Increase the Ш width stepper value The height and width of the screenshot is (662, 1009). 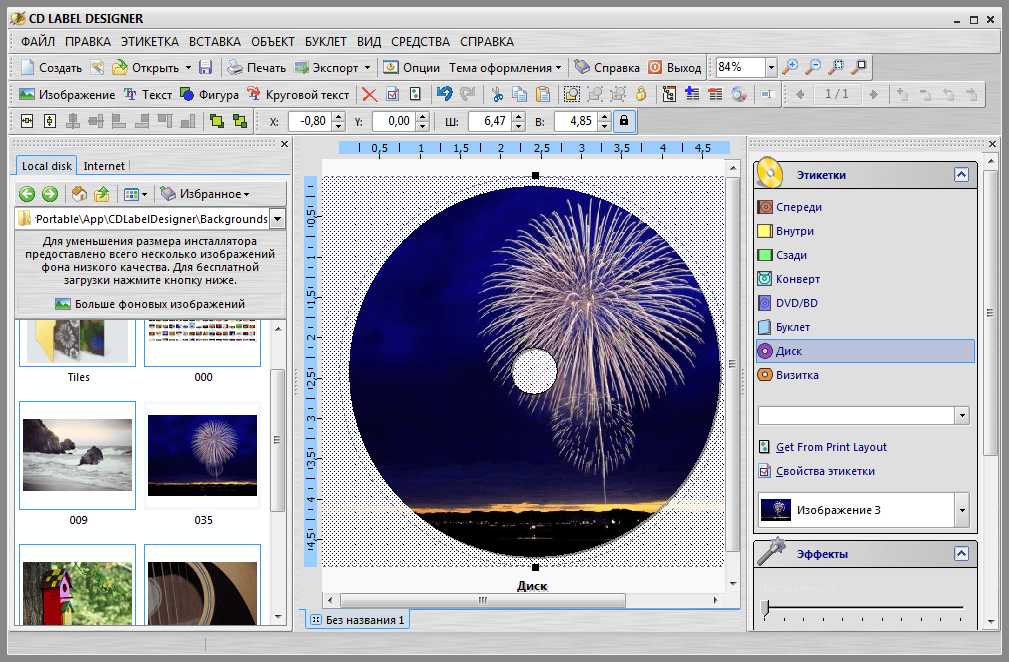pyautogui.click(x=519, y=117)
